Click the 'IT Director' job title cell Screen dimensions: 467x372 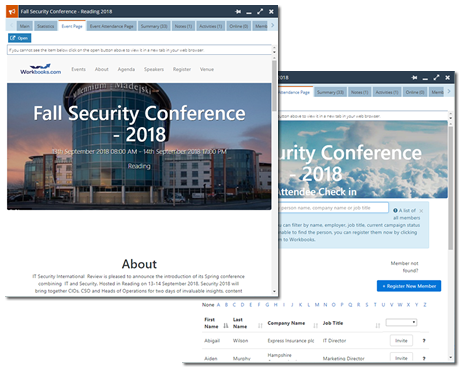coord(334,341)
